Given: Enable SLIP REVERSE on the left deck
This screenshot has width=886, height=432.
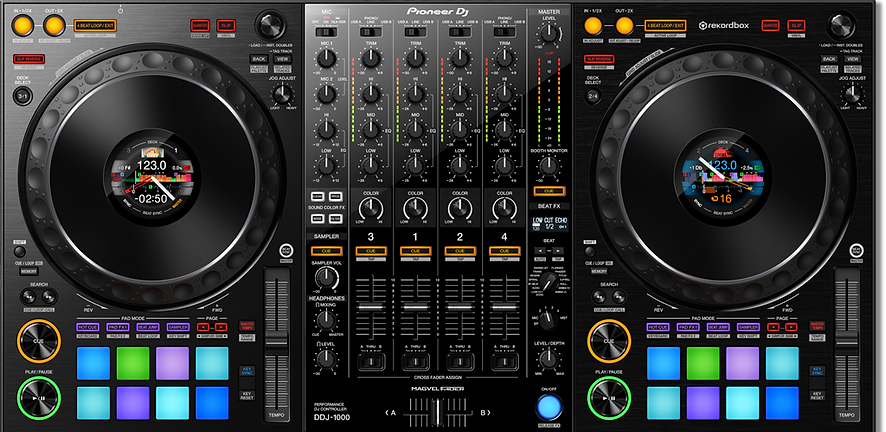Looking at the screenshot, I should point(29,59).
